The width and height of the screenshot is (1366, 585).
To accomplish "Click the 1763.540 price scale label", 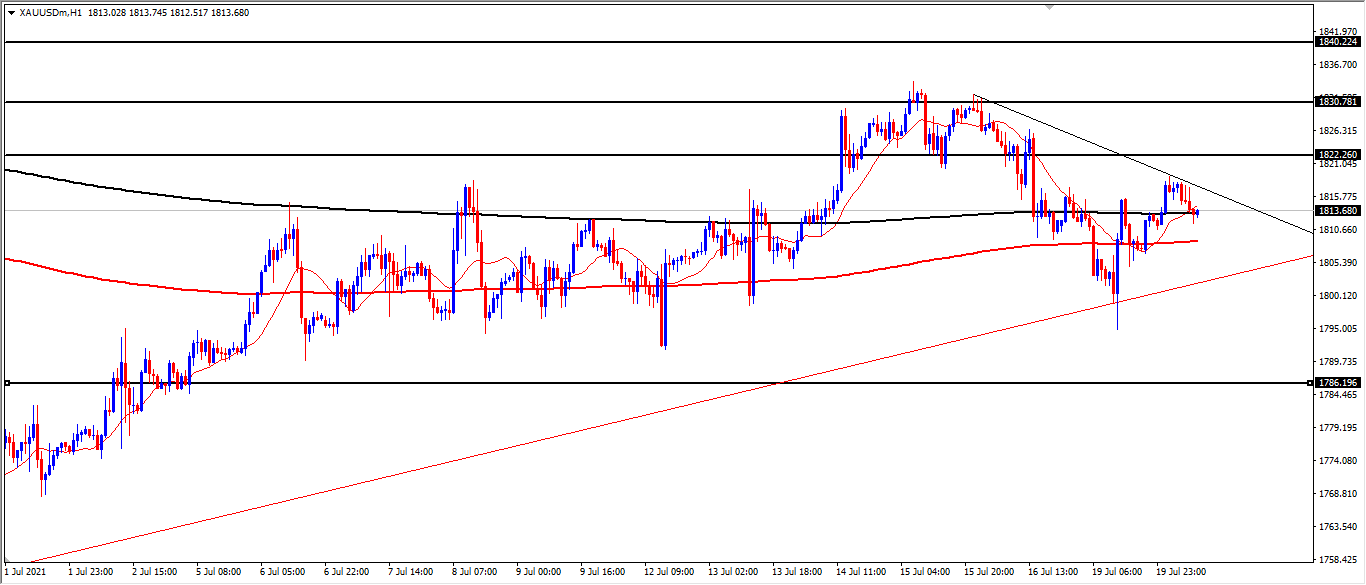I will coord(1339,527).
